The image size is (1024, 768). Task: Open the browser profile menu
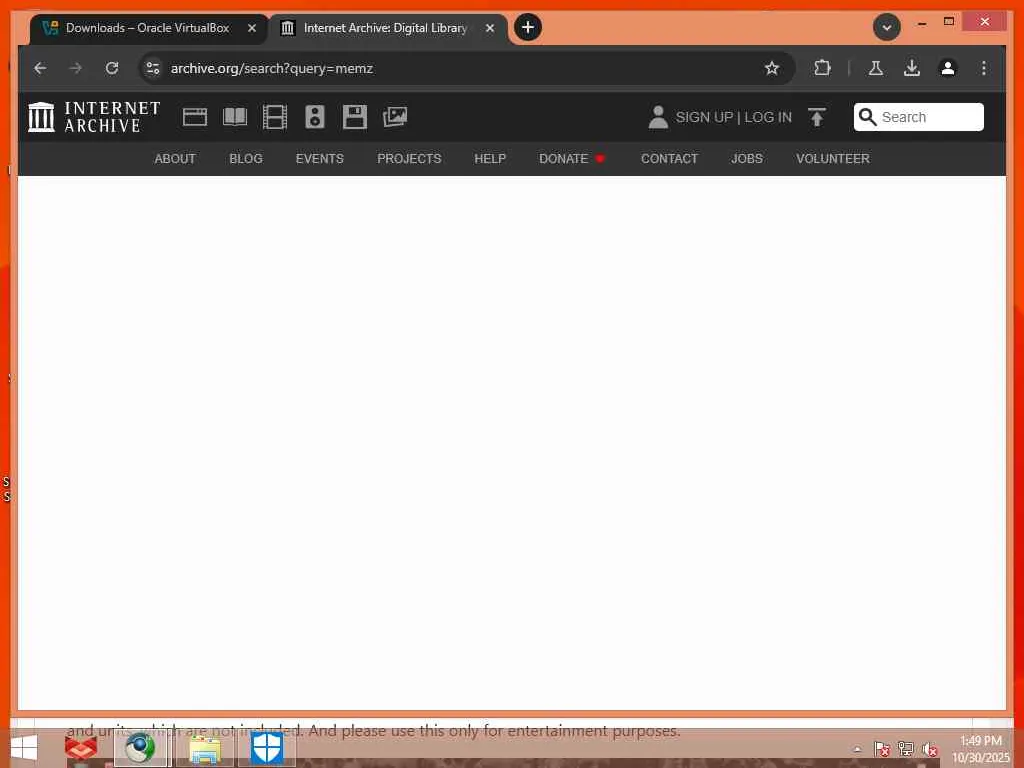pos(948,68)
